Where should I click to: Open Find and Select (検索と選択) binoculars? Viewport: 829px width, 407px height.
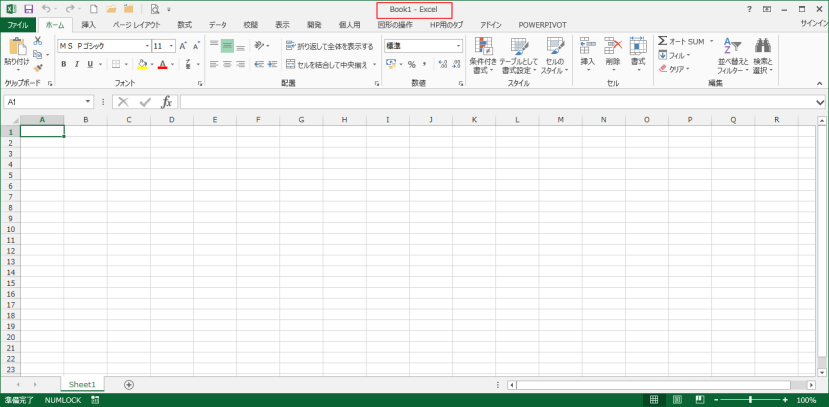[762, 56]
